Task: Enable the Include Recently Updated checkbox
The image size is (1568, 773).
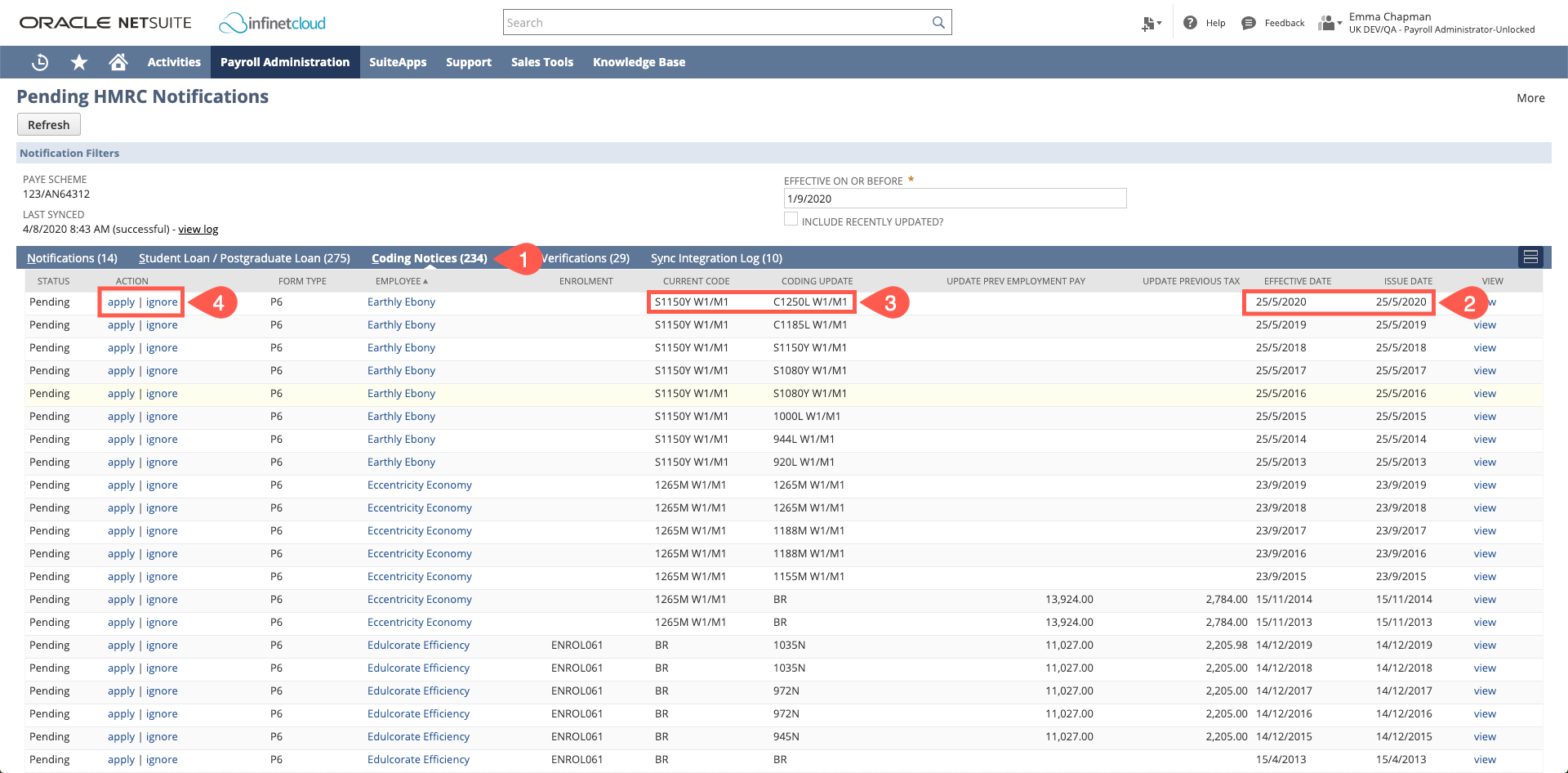Action: pos(791,218)
